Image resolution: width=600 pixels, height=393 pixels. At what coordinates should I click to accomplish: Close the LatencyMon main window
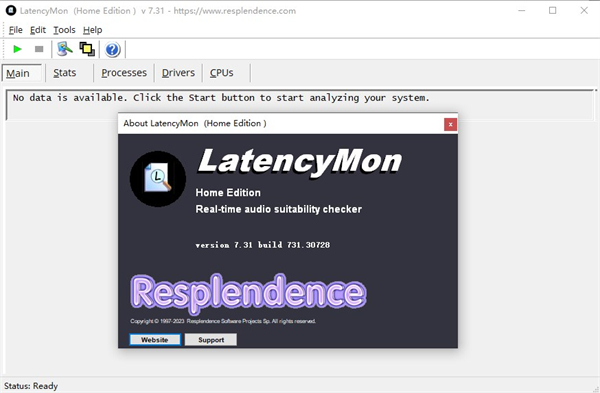tap(584, 10)
